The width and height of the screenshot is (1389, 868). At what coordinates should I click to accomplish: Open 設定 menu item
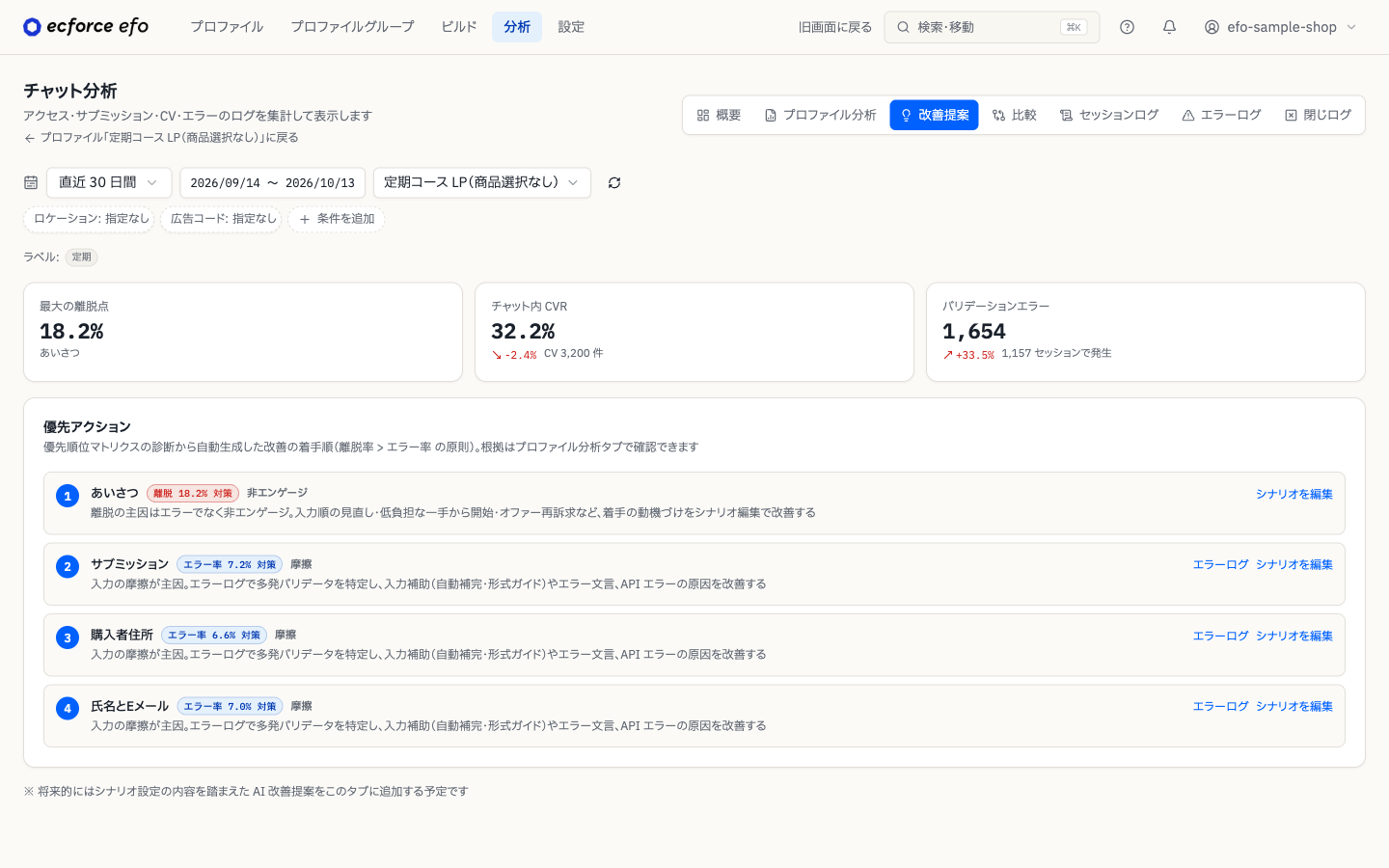click(x=571, y=27)
